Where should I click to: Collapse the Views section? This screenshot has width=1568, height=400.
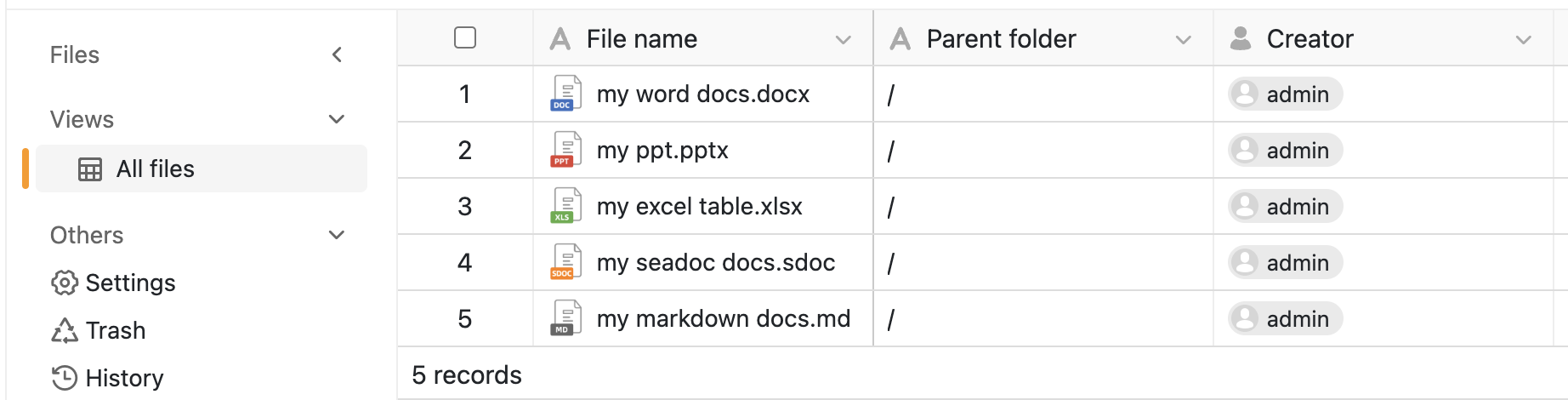pyautogui.click(x=337, y=119)
